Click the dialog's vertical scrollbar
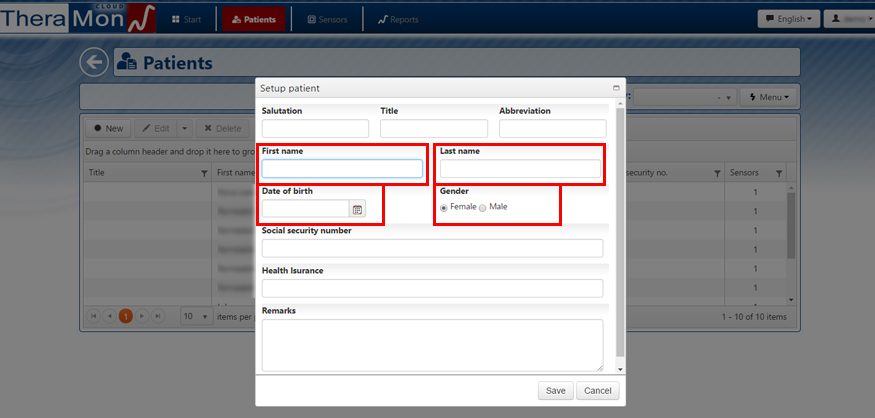This screenshot has height=418, width=875. [621, 230]
